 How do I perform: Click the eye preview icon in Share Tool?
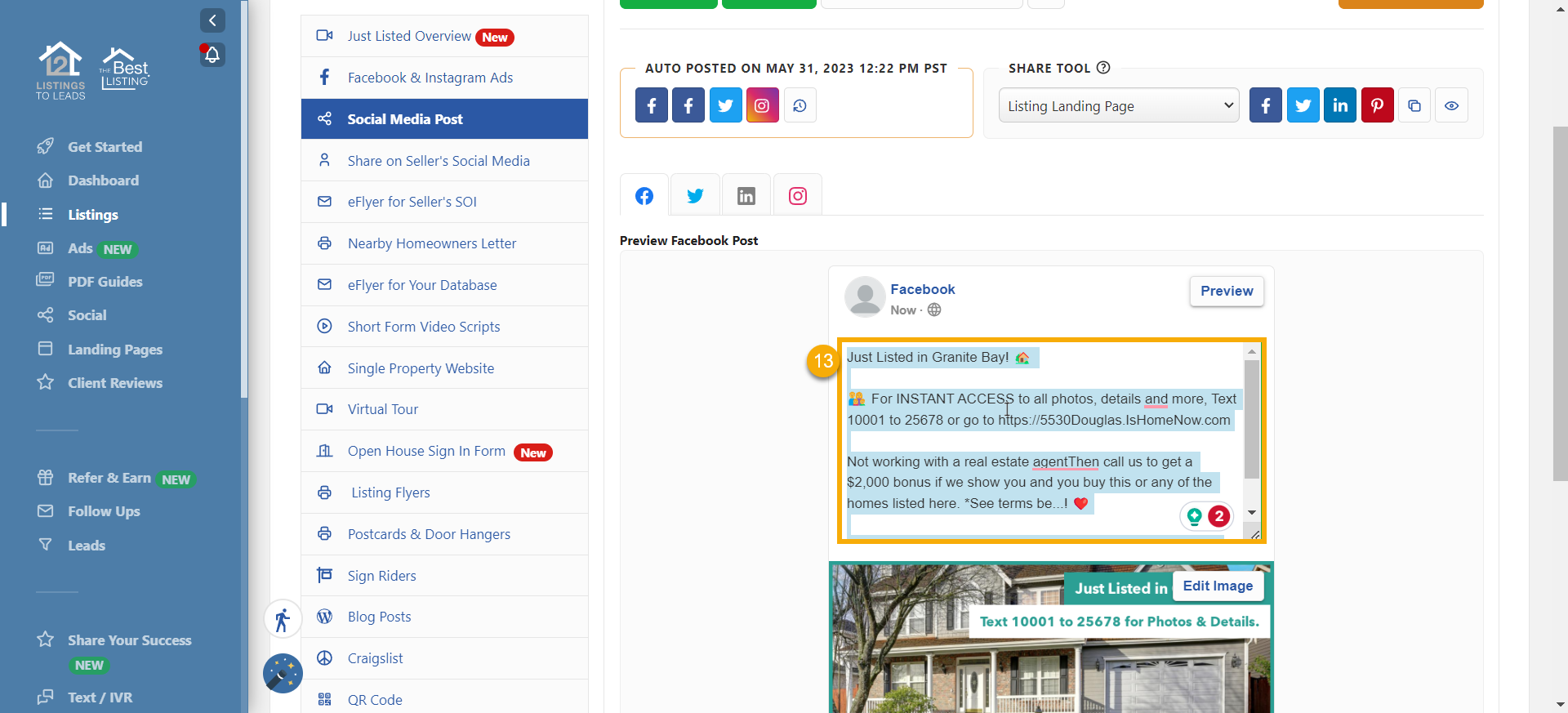click(x=1451, y=105)
